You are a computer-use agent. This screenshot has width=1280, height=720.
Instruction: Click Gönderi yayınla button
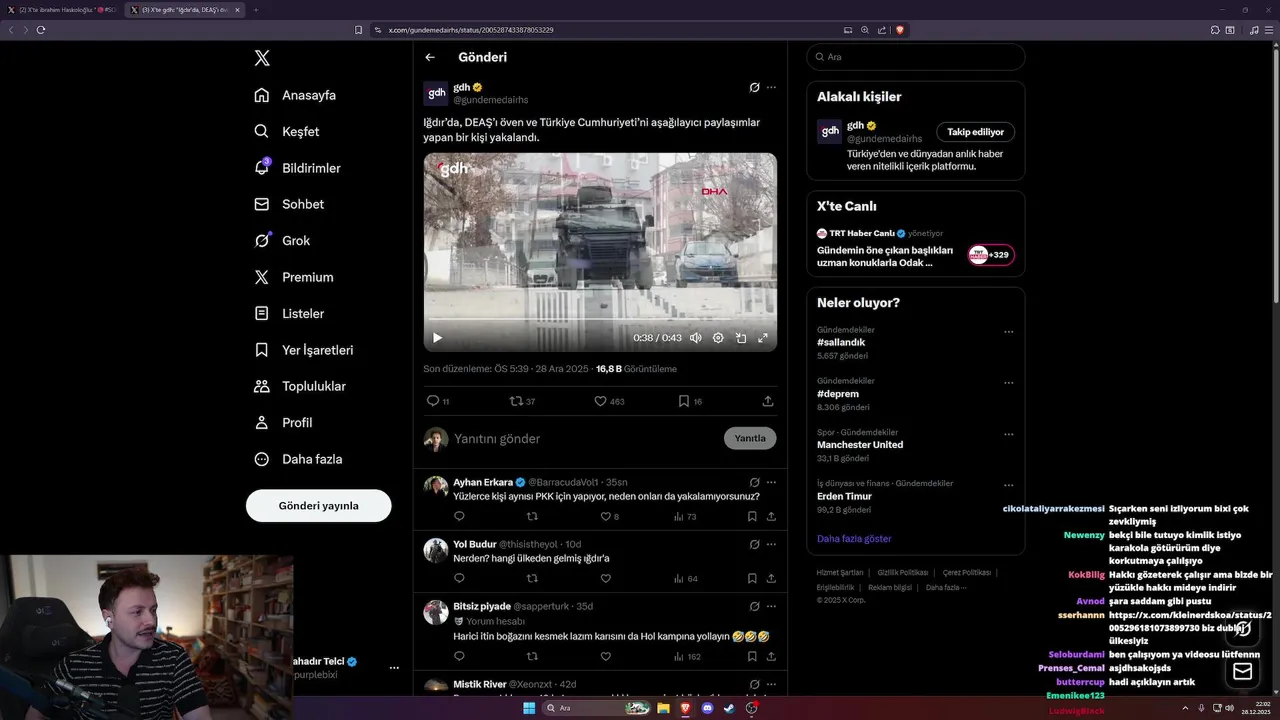coord(318,505)
